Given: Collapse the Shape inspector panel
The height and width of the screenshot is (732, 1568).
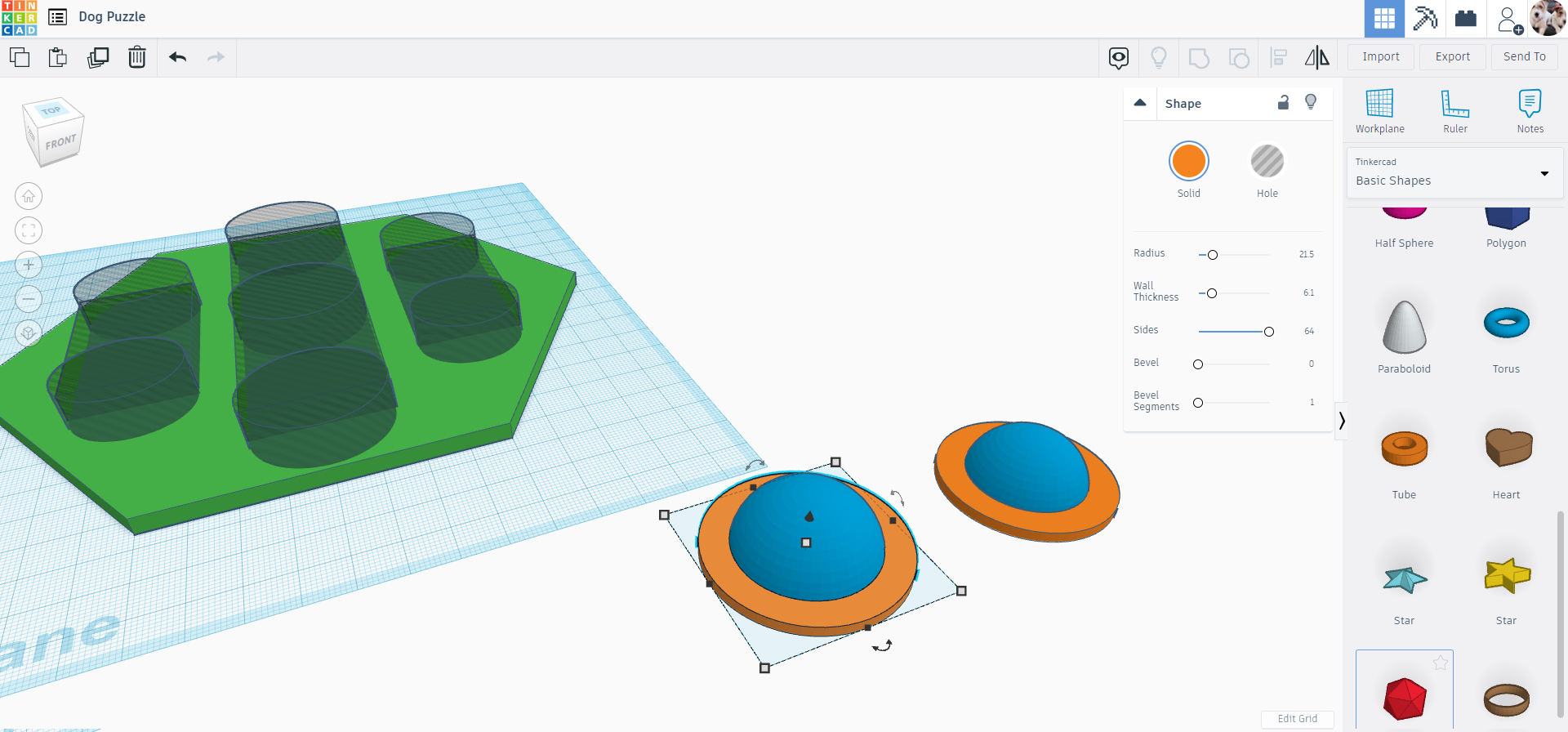Looking at the screenshot, I should [x=1140, y=103].
